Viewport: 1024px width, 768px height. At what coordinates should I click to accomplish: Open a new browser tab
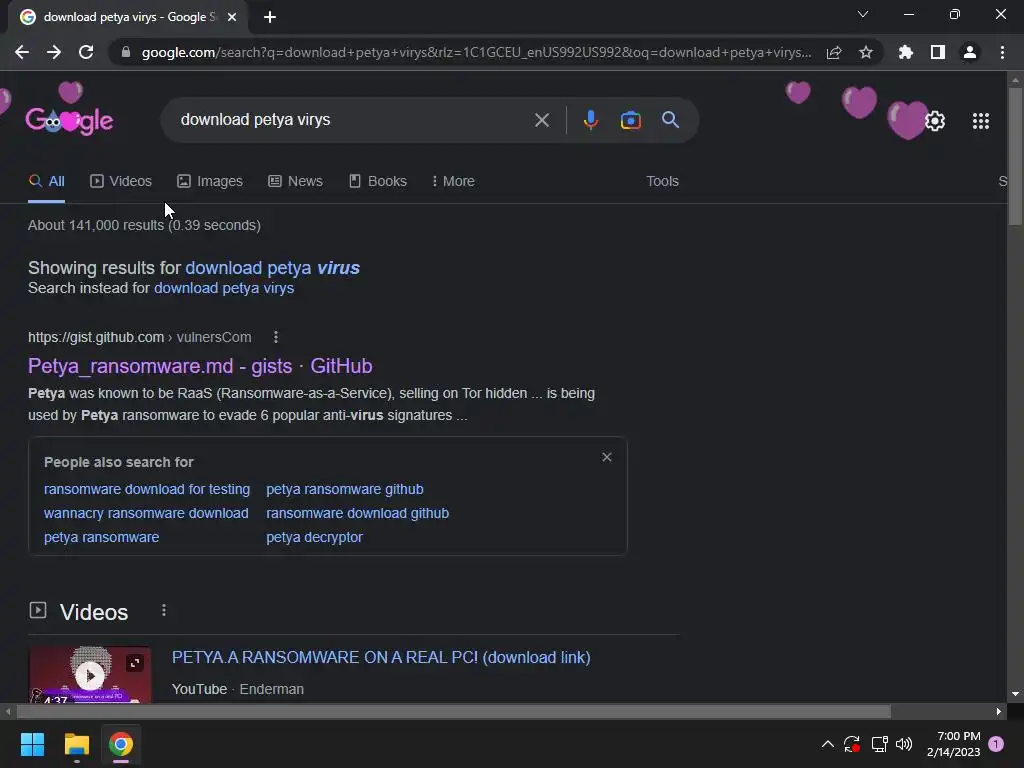click(x=270, y=17)
